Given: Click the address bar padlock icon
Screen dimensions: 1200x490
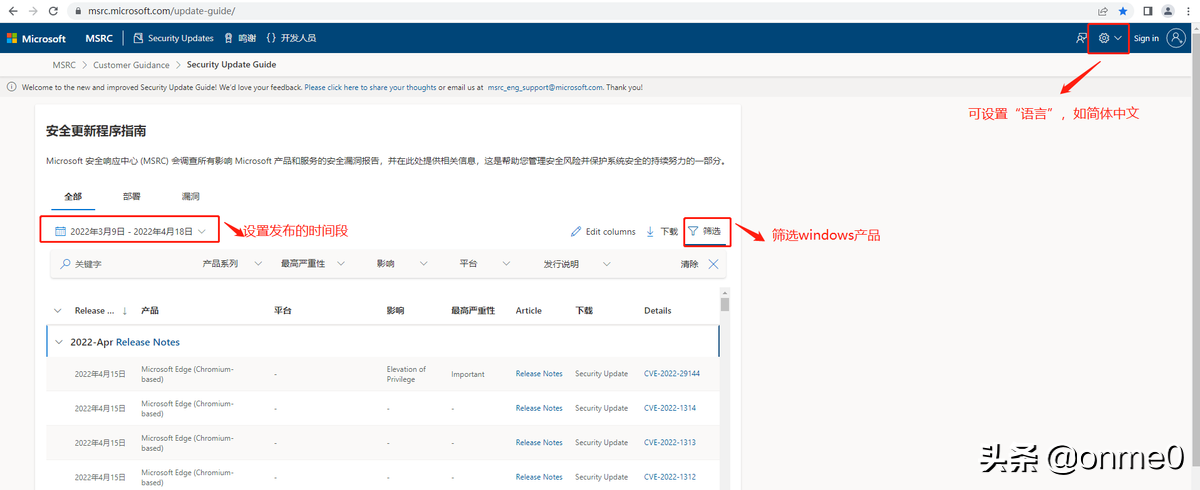Looking at the screenshot, I should (x=77, y=10).
